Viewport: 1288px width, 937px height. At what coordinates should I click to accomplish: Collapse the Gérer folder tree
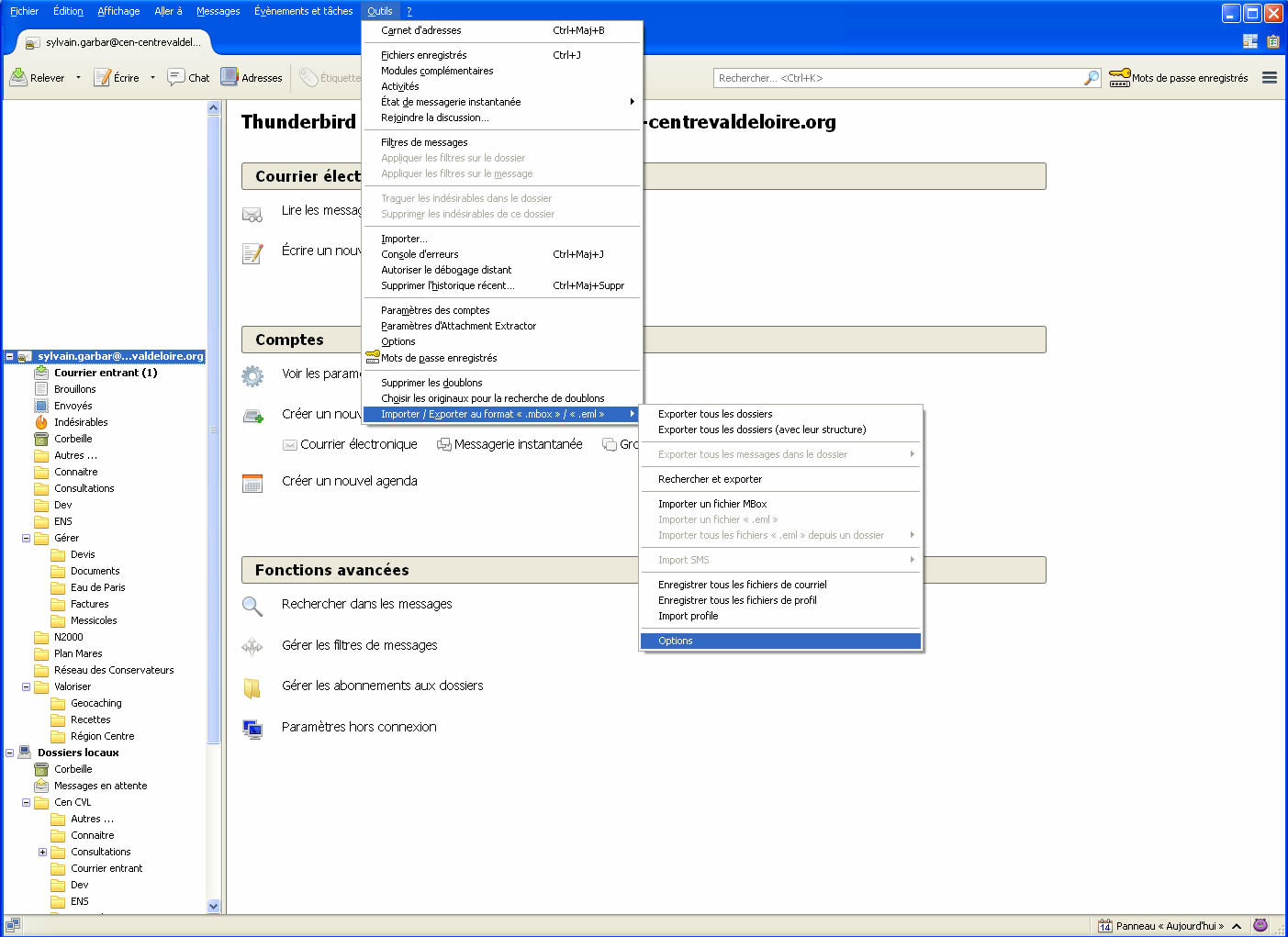(27, 538)
